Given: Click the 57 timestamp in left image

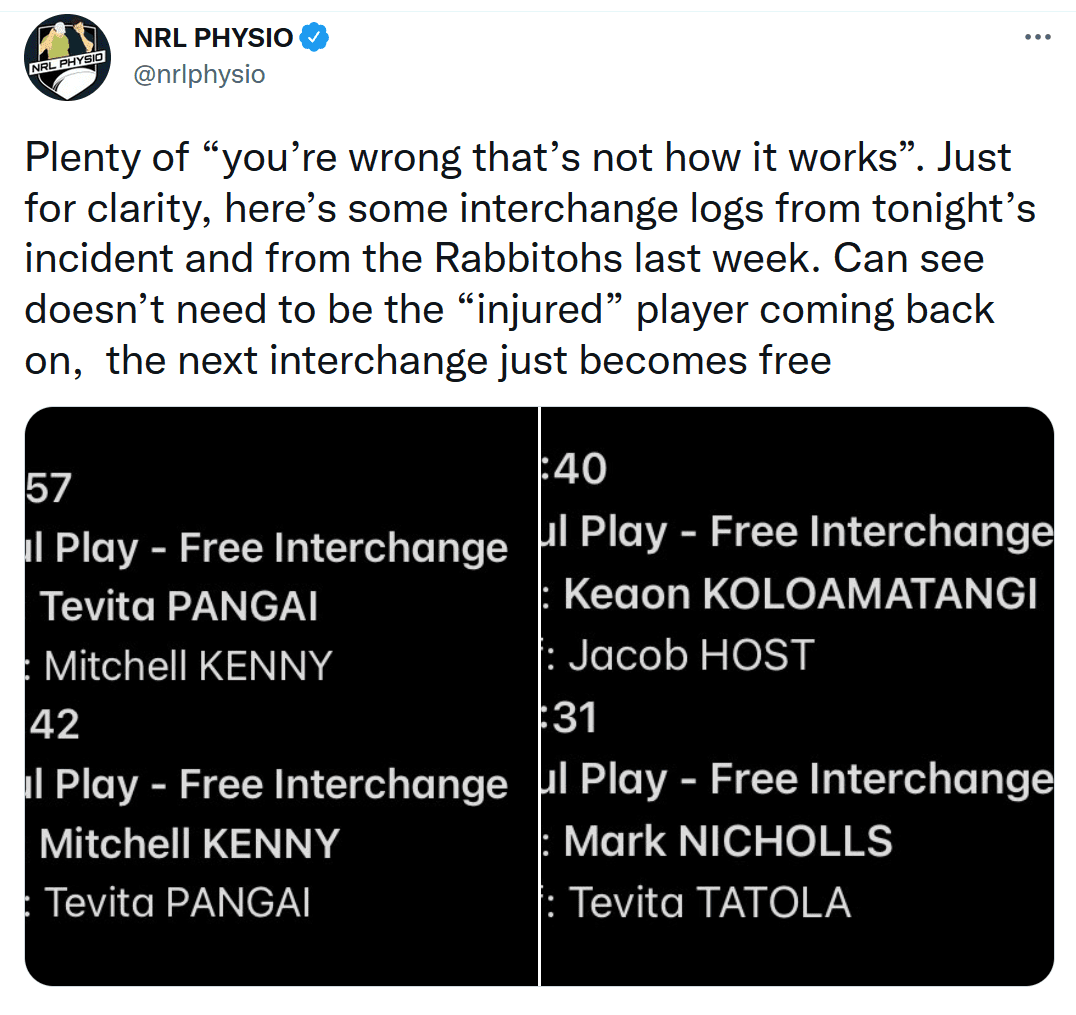Looking at the screenshot, I should coord(49,489).
